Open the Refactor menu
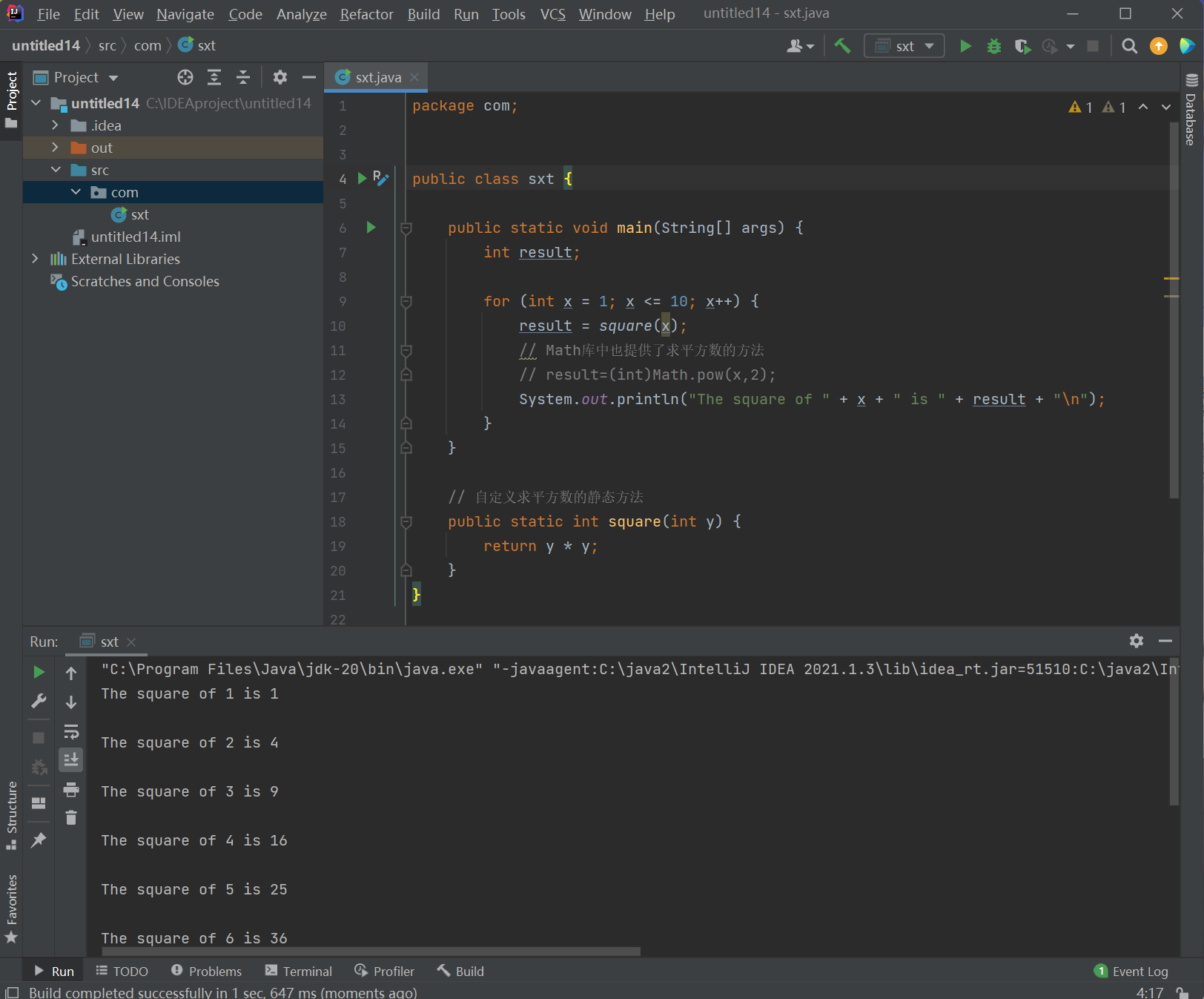The width and height of the screenshot is (1204, 999). (366, 14)
